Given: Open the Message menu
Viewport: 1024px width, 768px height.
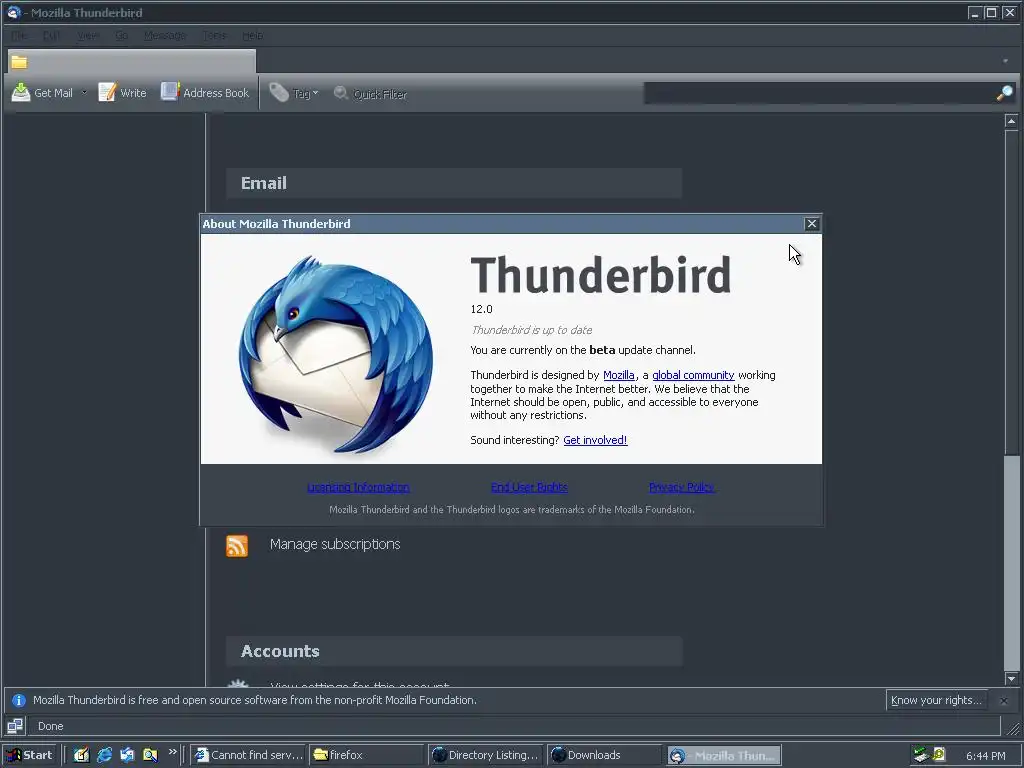Looking at the screenshot, I should pyautogui.click(x=165, y=35).
